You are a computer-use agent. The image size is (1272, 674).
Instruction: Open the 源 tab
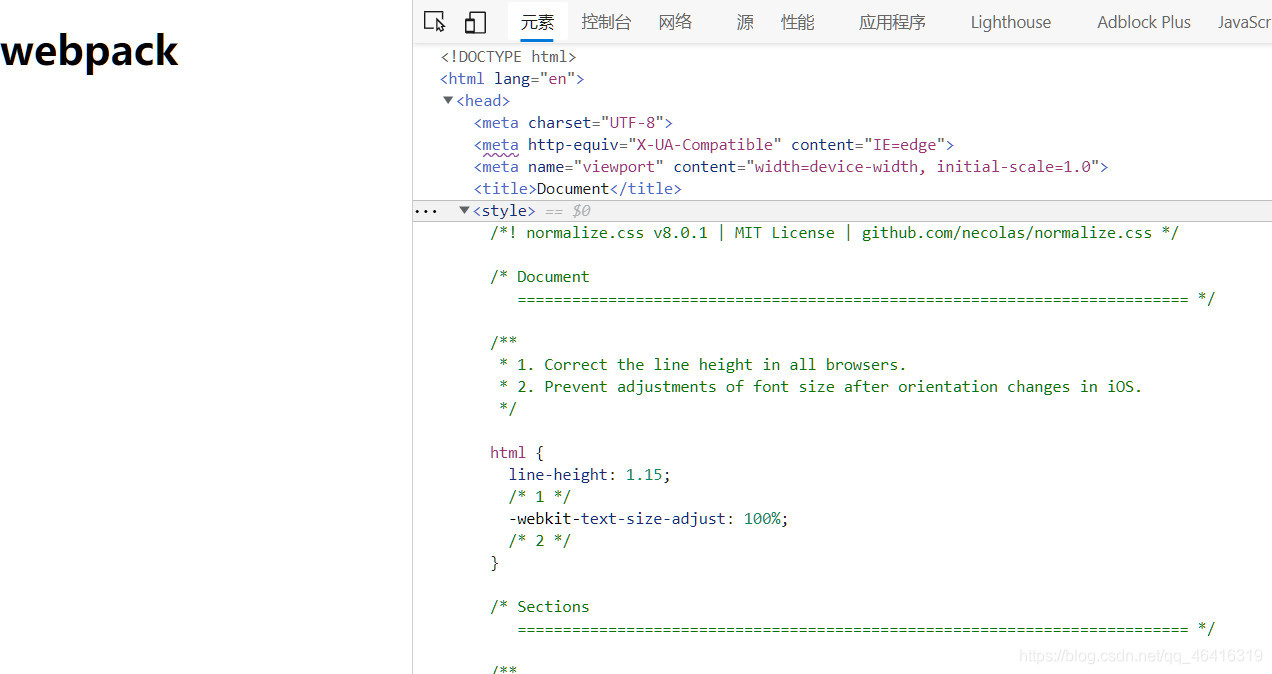point(745,22)
